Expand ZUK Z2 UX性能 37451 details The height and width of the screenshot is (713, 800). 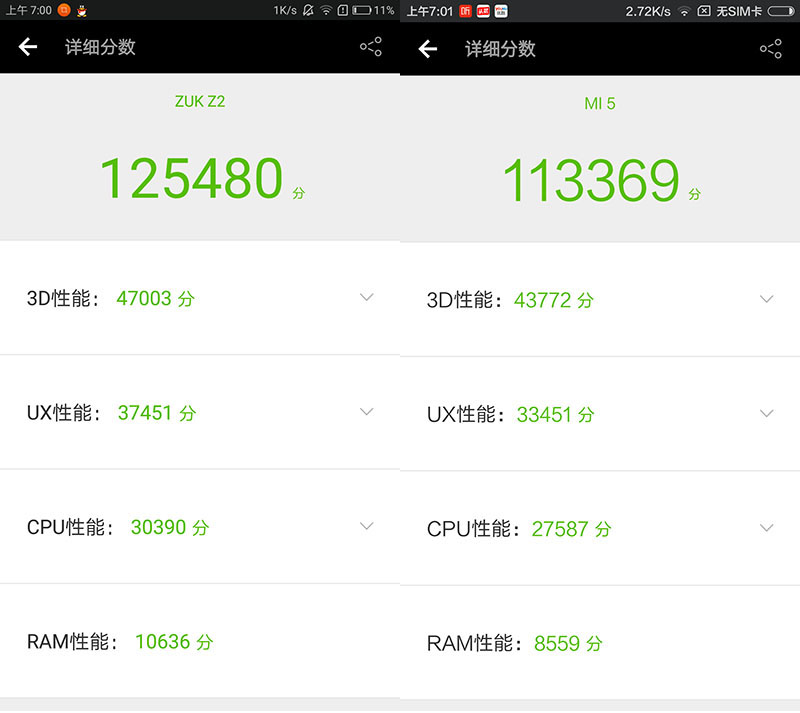coord(367,411)
